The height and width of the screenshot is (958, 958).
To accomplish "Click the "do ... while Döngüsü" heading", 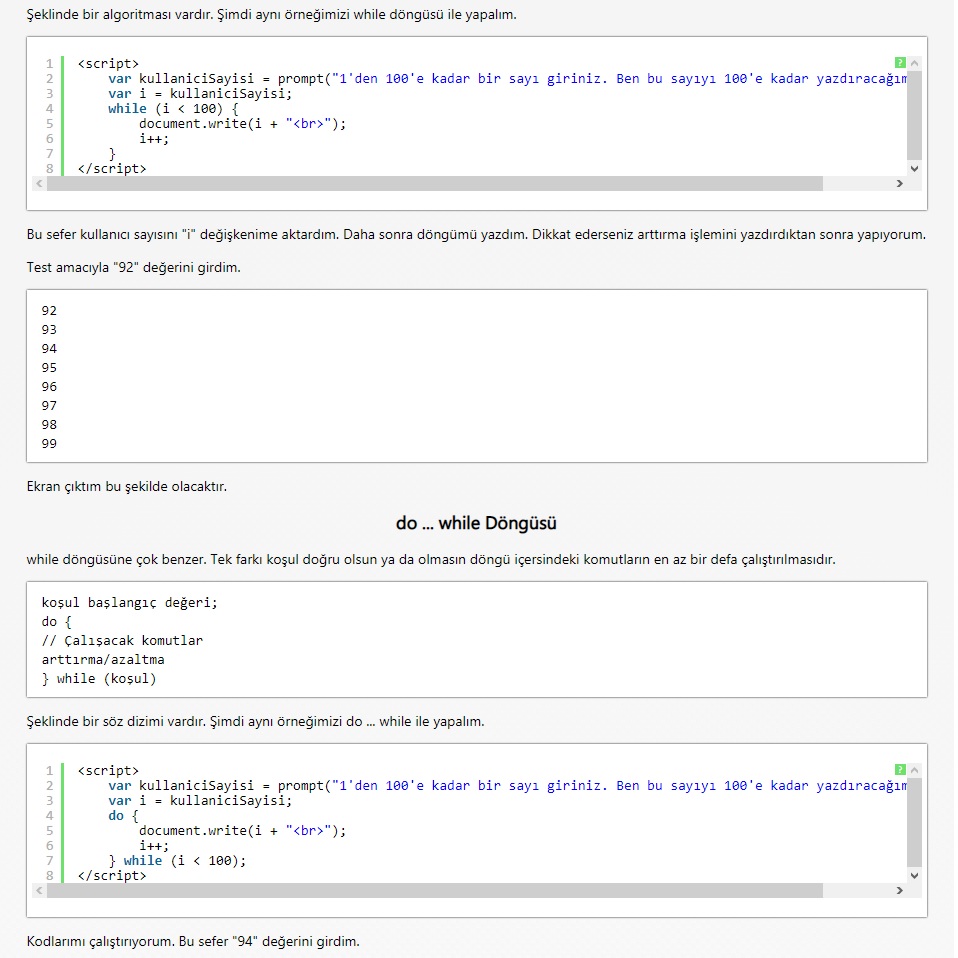I will tap(476, 523).
